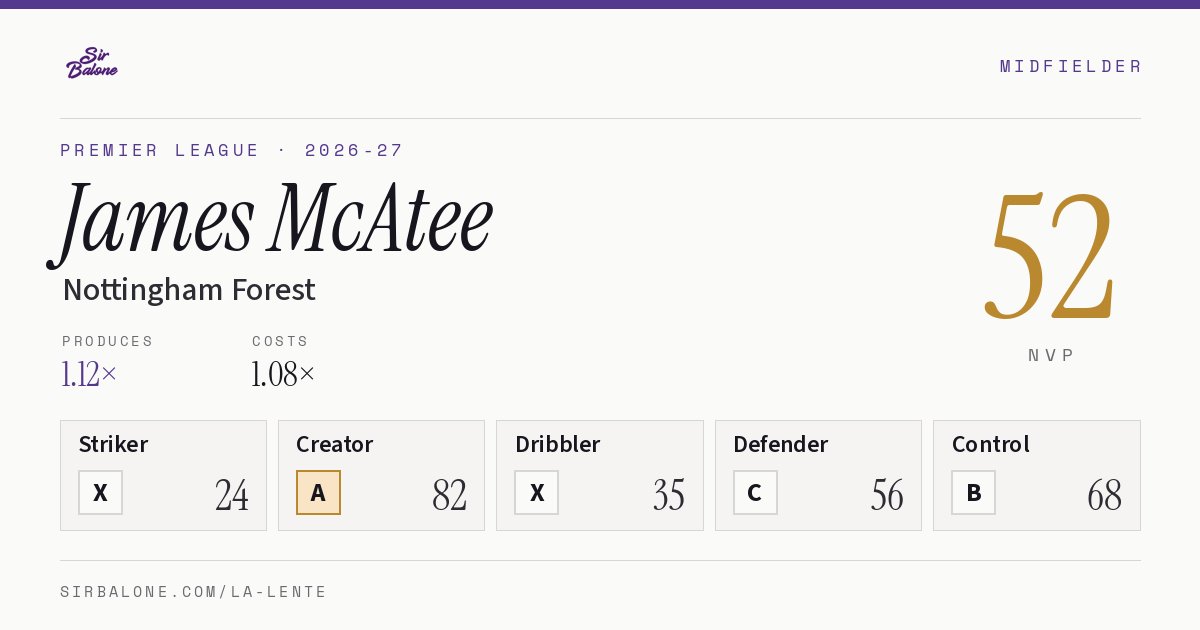Image resolution: width=1200 pixels, height=630 pixels.
Task: Click the C grade badge for Defender
Action: (755, 493)
